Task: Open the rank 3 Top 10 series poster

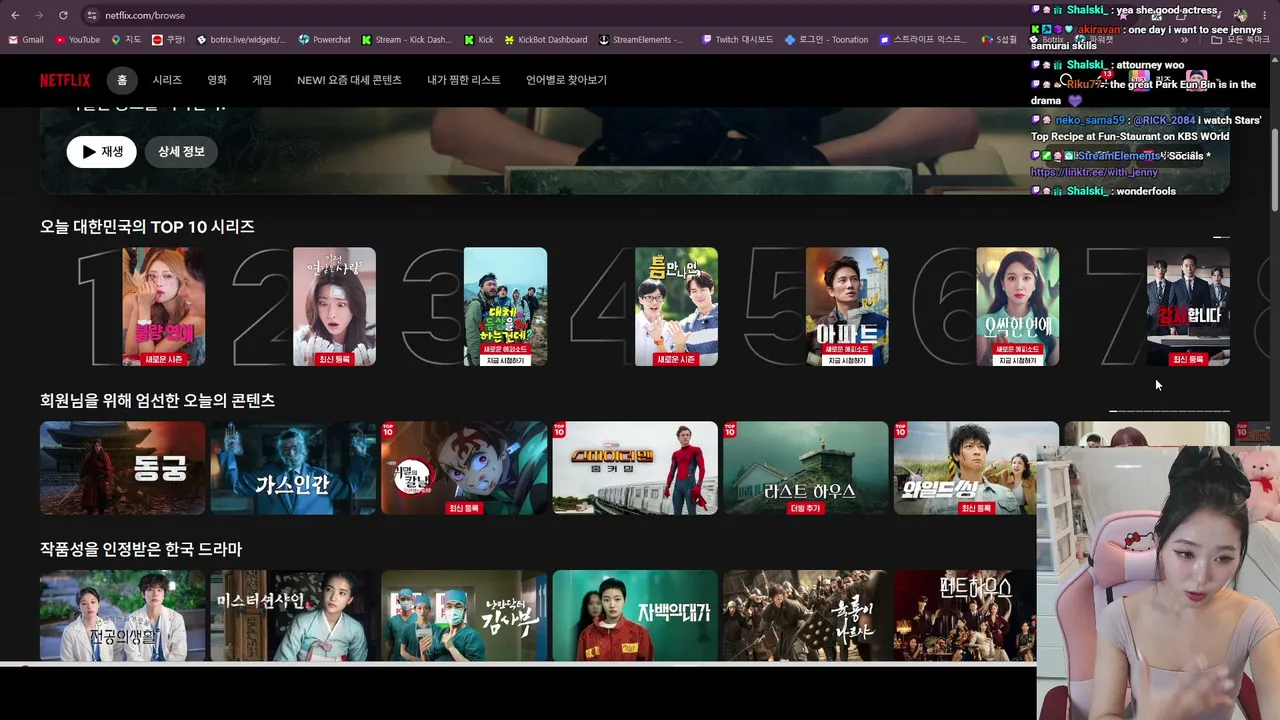Action: point(505,307)
